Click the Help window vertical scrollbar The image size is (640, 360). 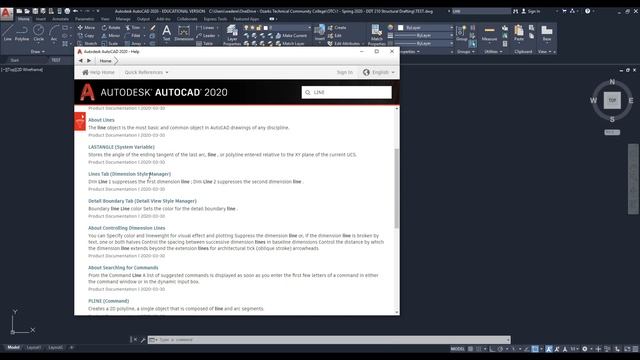[x=397, y=188]
